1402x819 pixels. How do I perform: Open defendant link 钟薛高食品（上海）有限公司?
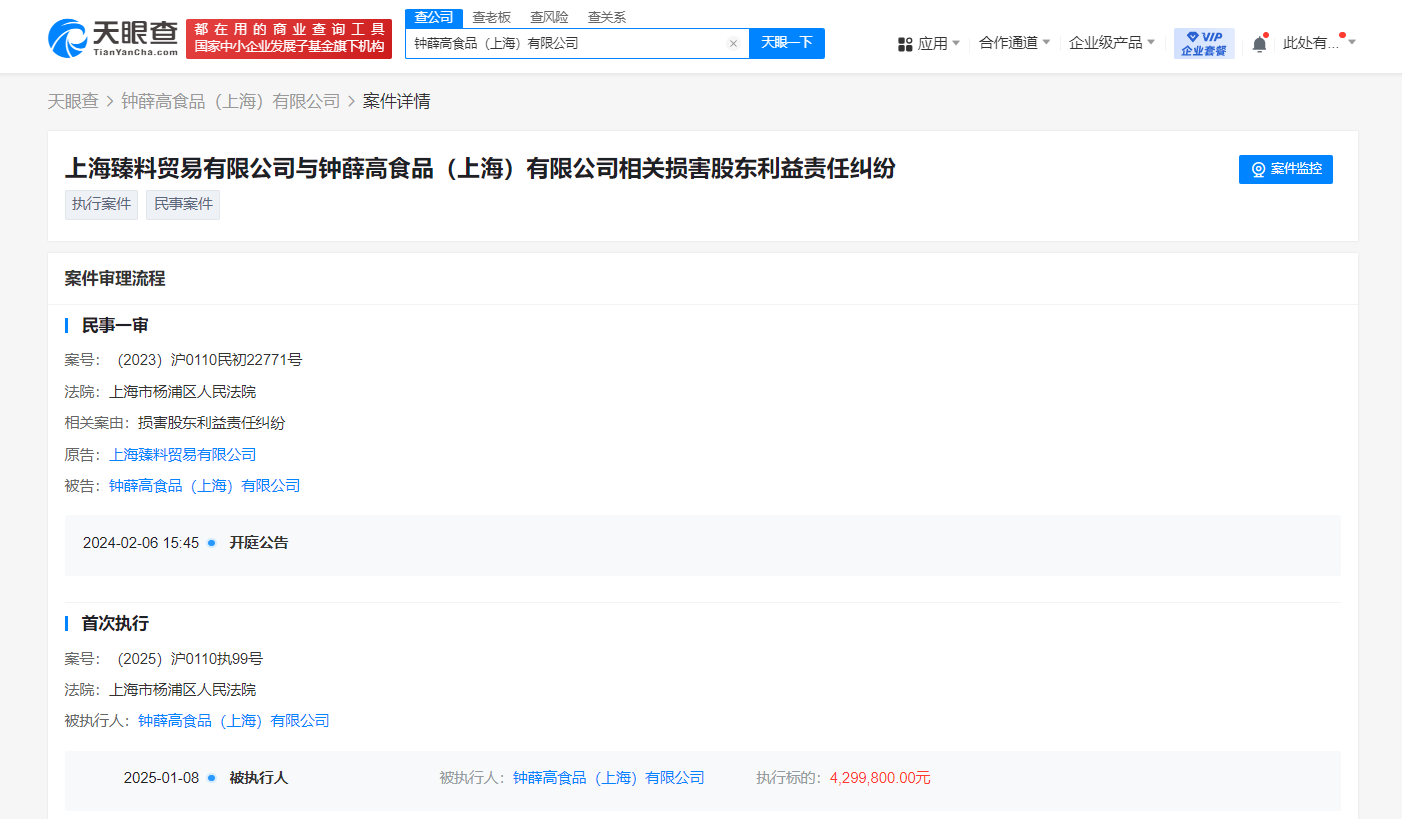pyautogui.click(x=205, y=486)
